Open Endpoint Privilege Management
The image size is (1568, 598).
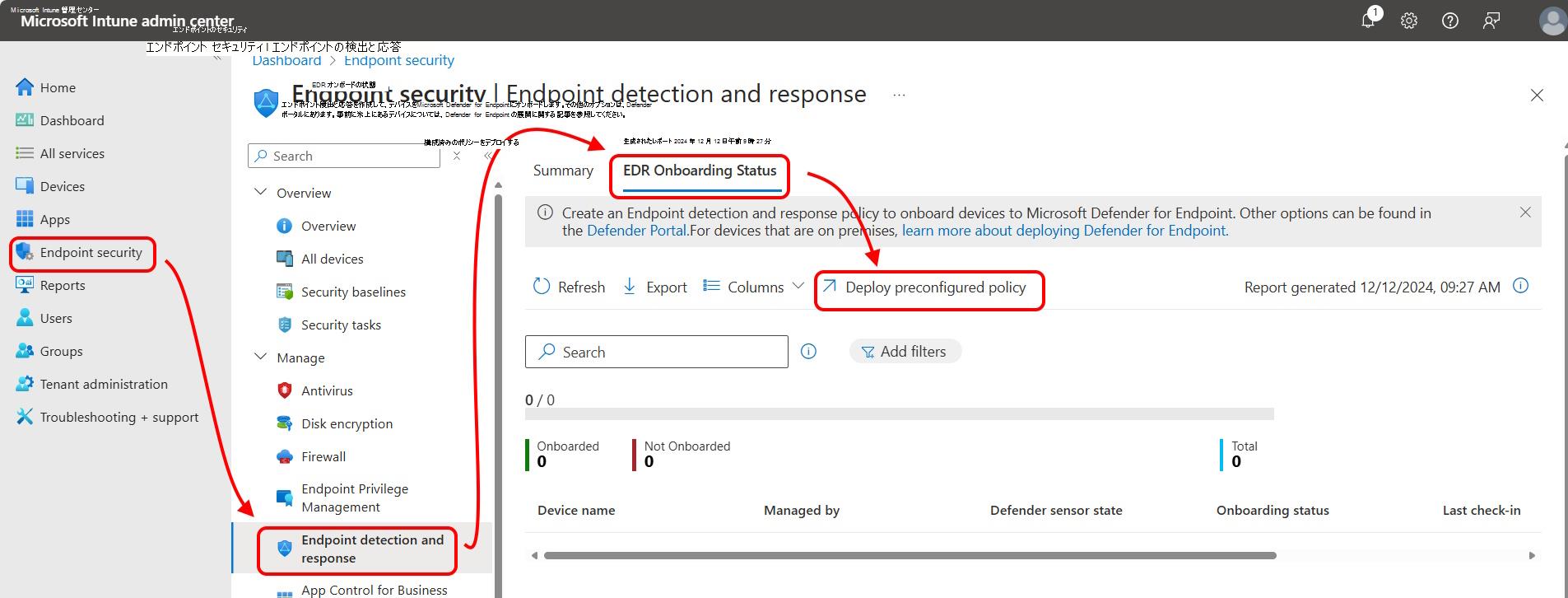[342, 498]
